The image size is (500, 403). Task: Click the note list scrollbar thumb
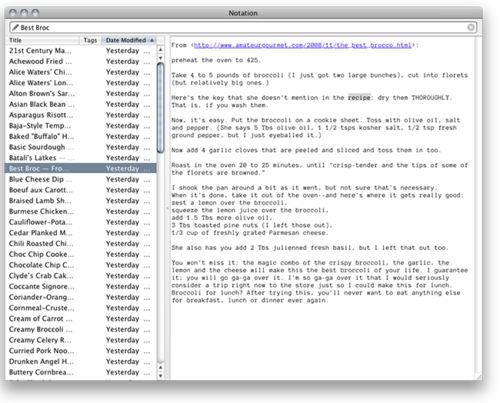coord(160,108)
